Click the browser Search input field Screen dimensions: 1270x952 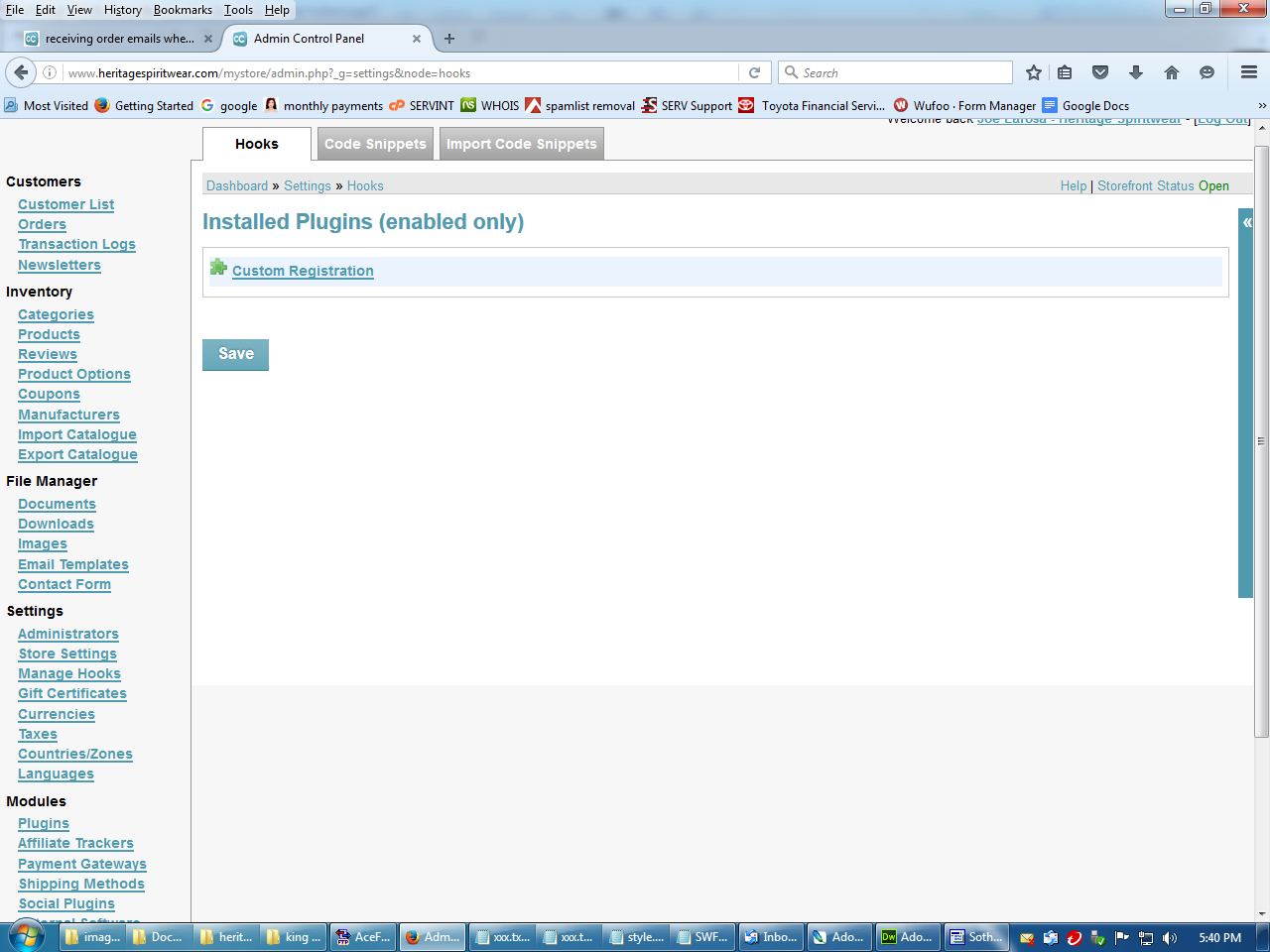click(x=895, y=72)
